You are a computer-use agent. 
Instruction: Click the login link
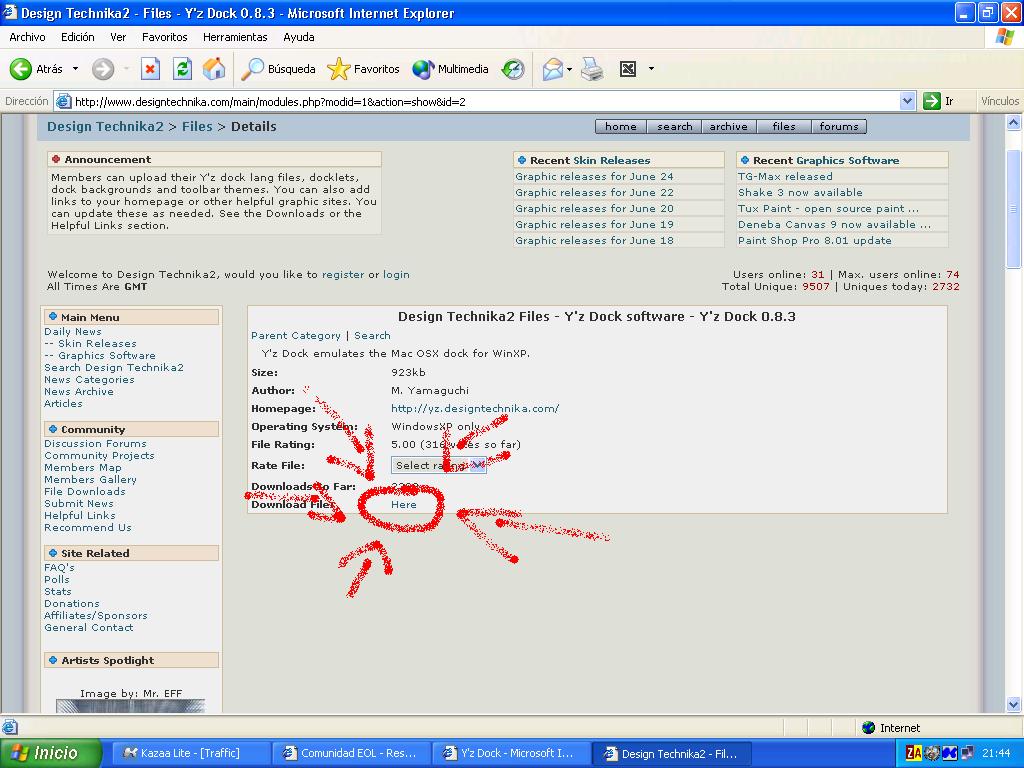396,274
